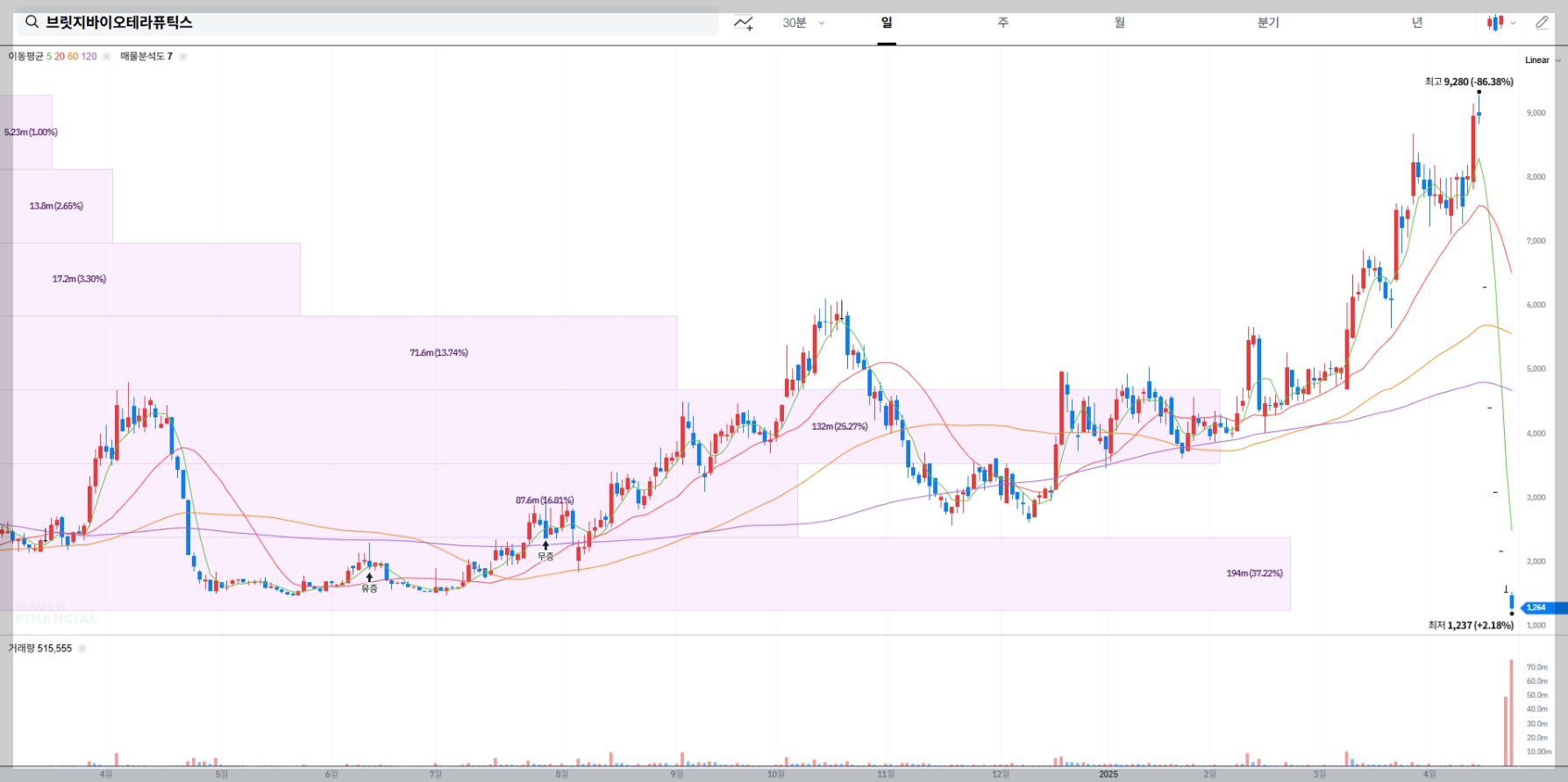
Task: Click the 5,000 price axis label
Action: (1536, 369)
